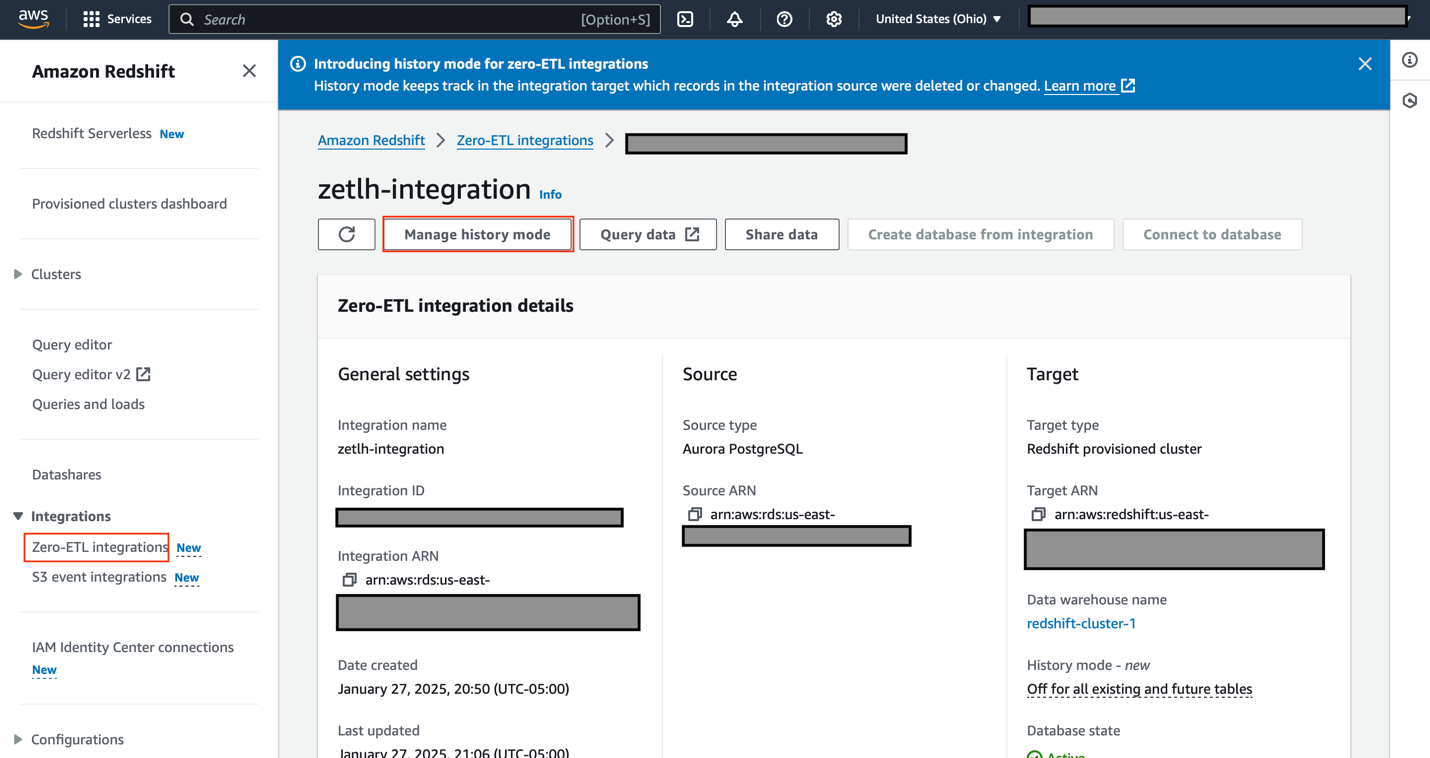Collapse the Integrations navigation section
The image size is (1430, 758).
click(18, 516)
